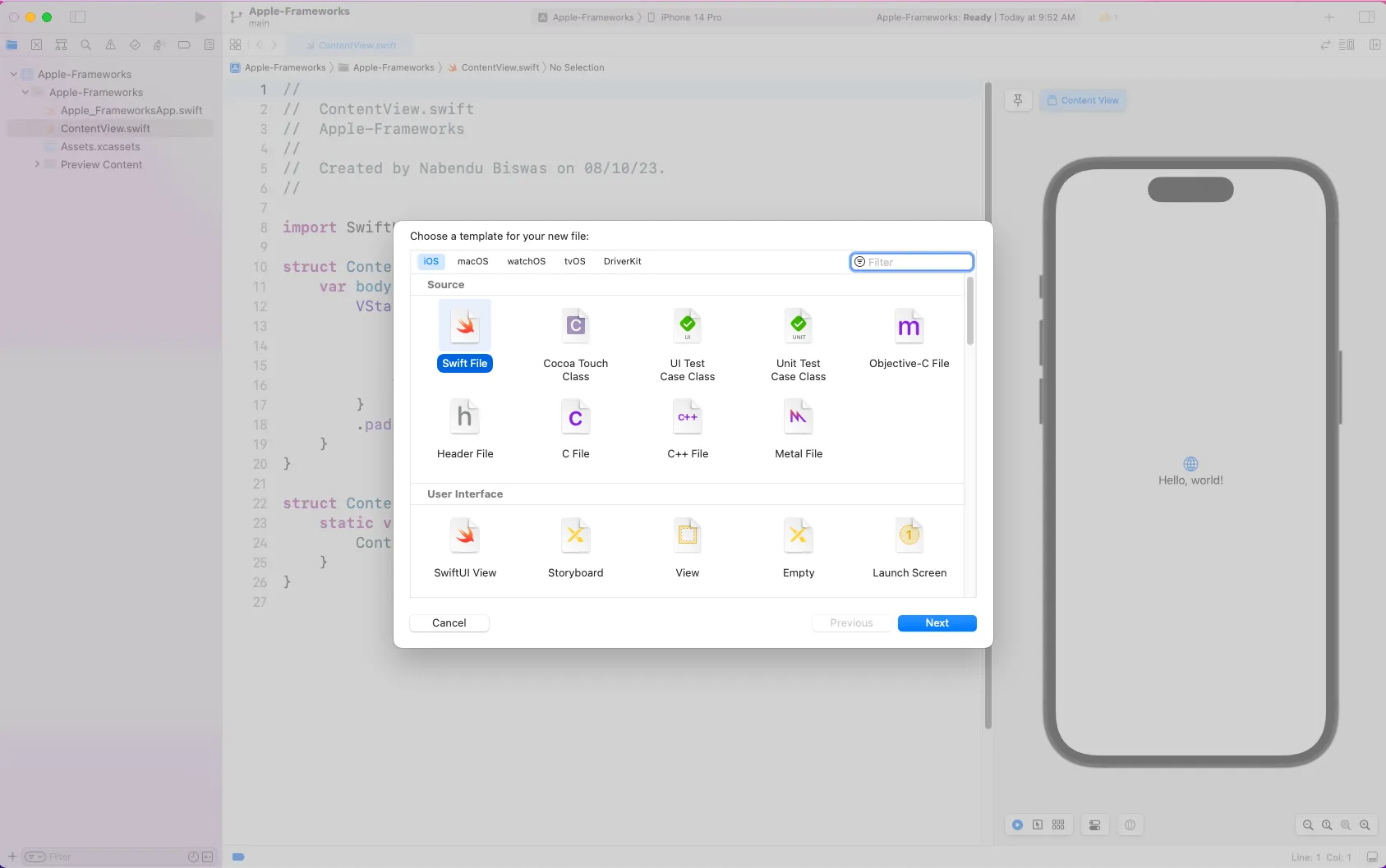Select the Storyboard template
The width and height of the screenshot is (1386, 868).
575,547
